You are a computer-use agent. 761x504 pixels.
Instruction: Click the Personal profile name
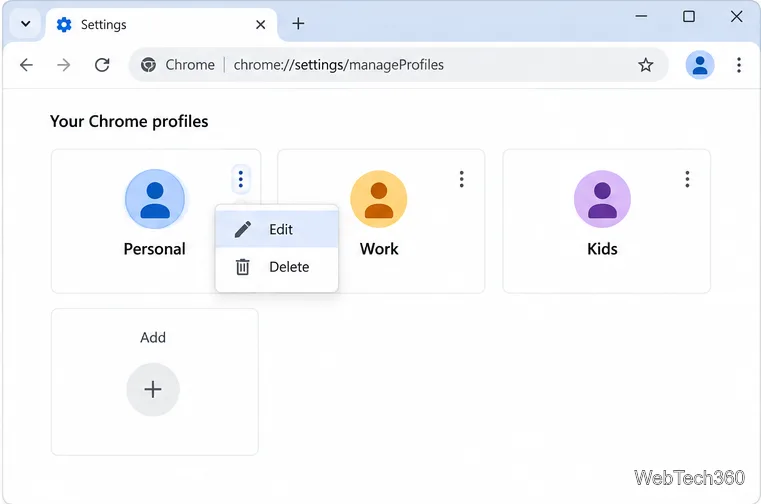[154, 249]
